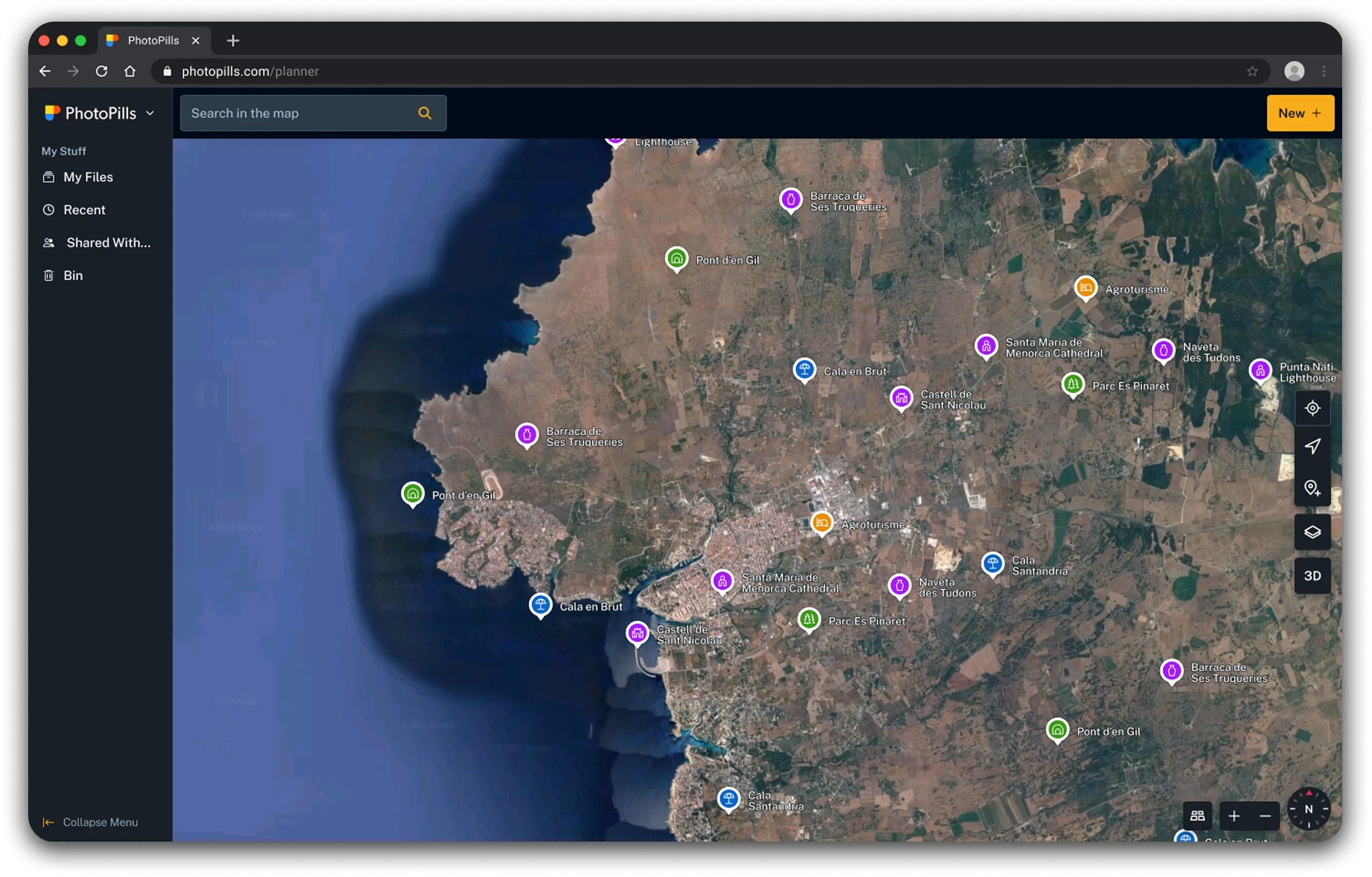Select the orange Agroturisme pin near city center

[822, 523]
